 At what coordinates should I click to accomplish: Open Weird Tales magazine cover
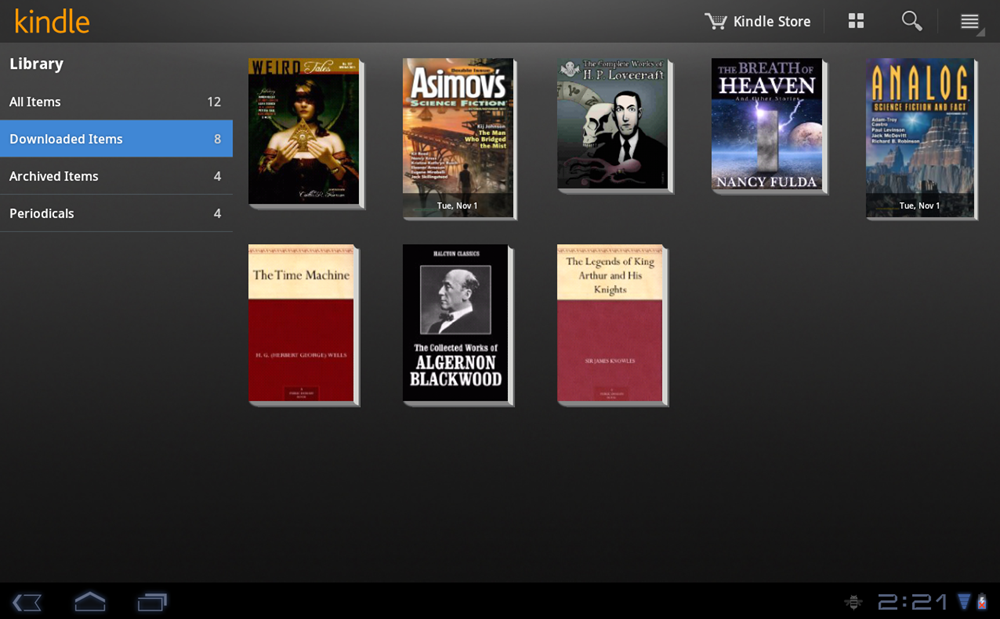[304, 132]
